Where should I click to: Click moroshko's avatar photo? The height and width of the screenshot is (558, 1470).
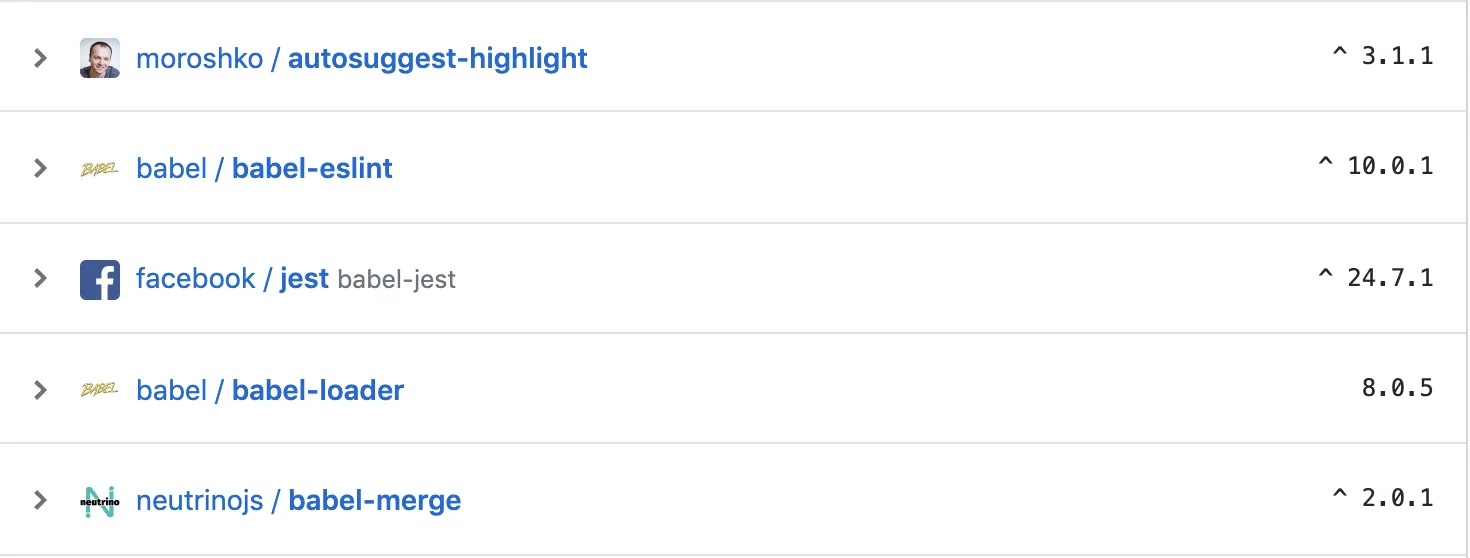100,58
